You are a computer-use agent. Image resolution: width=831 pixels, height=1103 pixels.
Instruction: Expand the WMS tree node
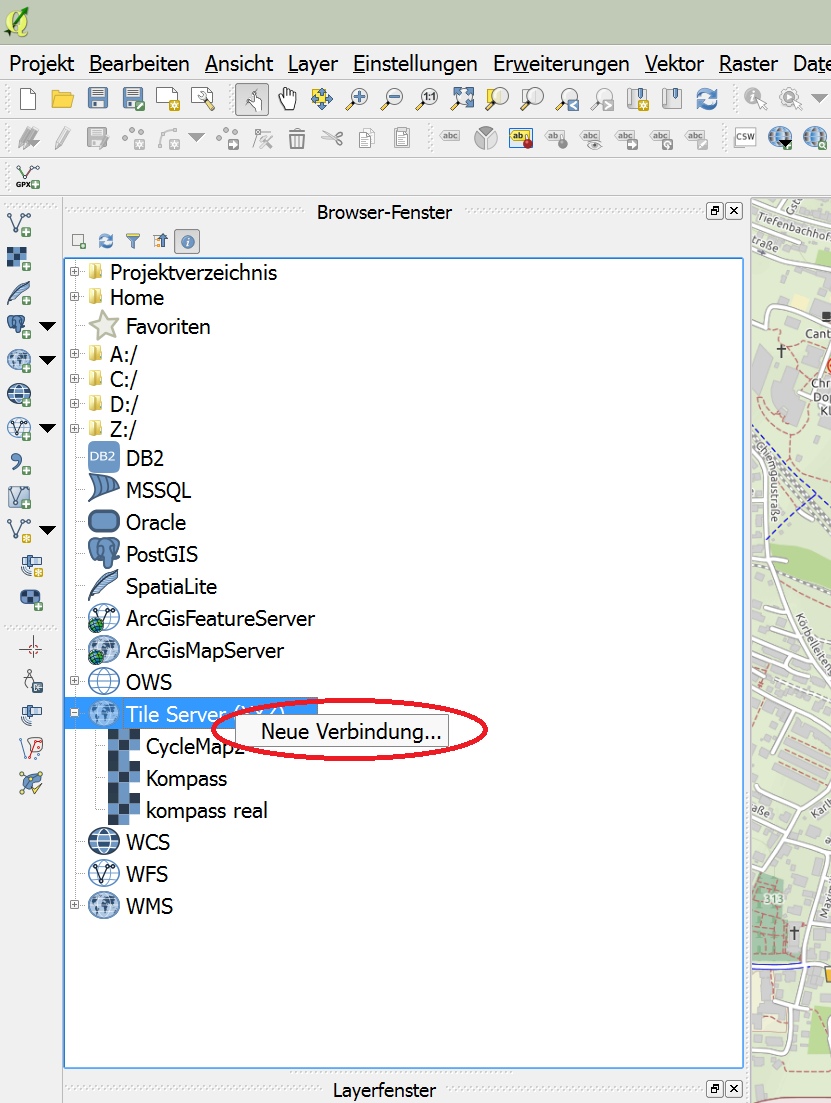(74, 906)
